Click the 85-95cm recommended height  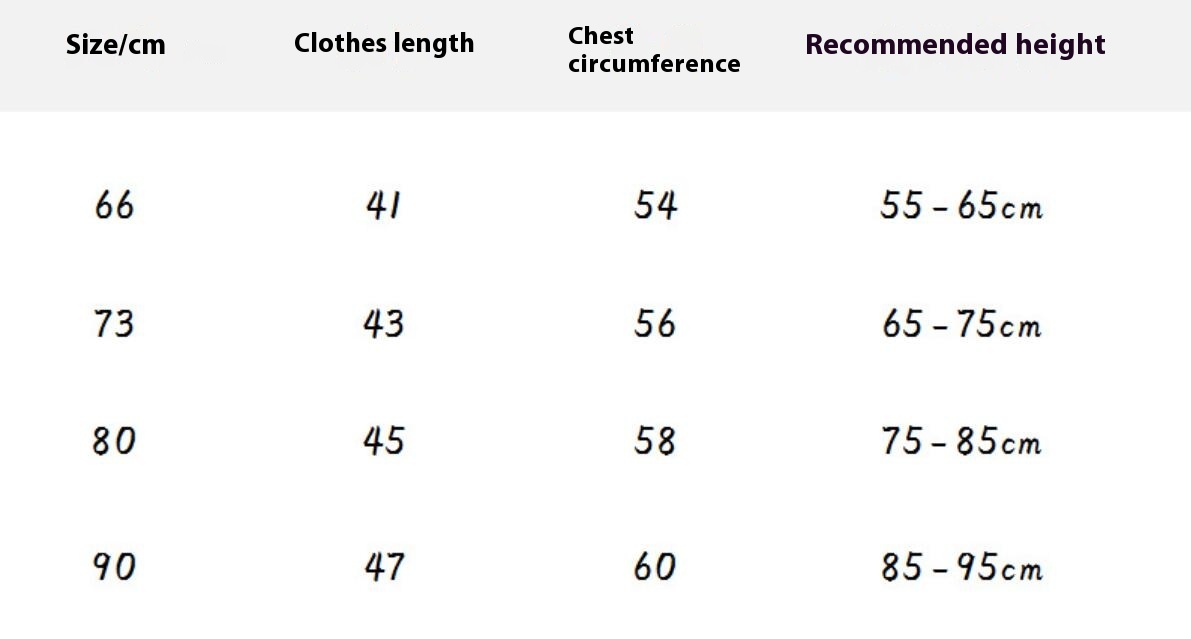pyautogui.click(x=961, y=568)
